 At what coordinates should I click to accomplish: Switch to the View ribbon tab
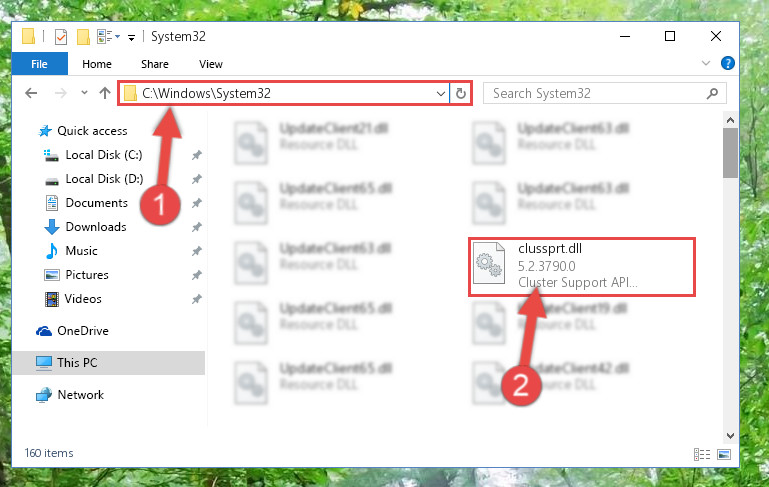(211, 64)
